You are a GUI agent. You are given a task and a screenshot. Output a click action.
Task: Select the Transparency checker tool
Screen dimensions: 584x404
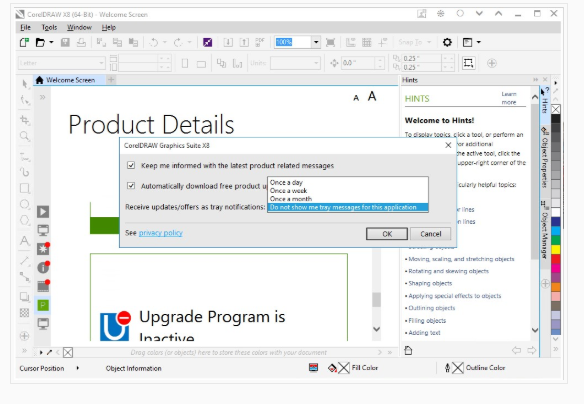pos(25,313)
